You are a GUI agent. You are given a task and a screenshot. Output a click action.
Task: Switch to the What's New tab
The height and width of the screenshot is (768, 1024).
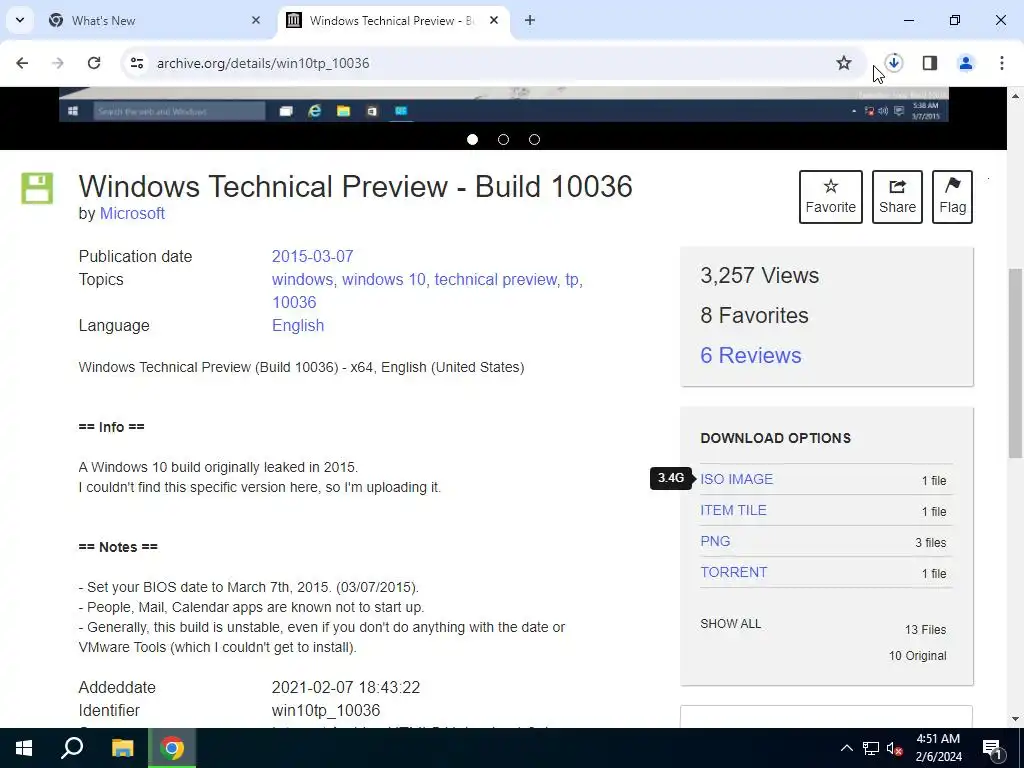155,20
